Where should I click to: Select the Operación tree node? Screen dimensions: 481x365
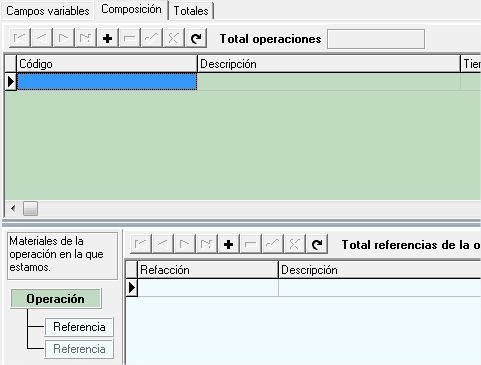click(56, 299)
